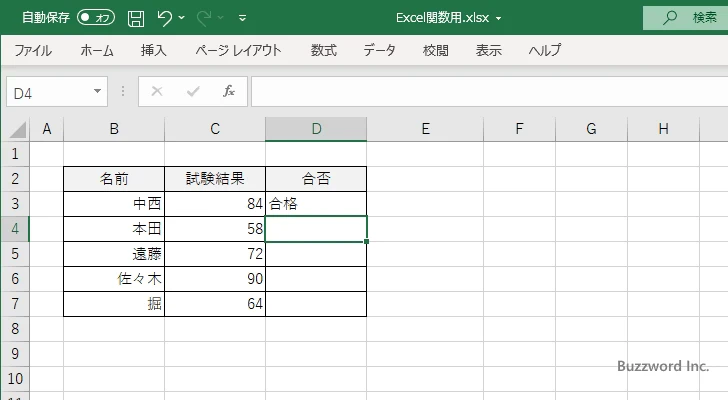
Task: Click the cell containing 佐々木
Action: 114,279
